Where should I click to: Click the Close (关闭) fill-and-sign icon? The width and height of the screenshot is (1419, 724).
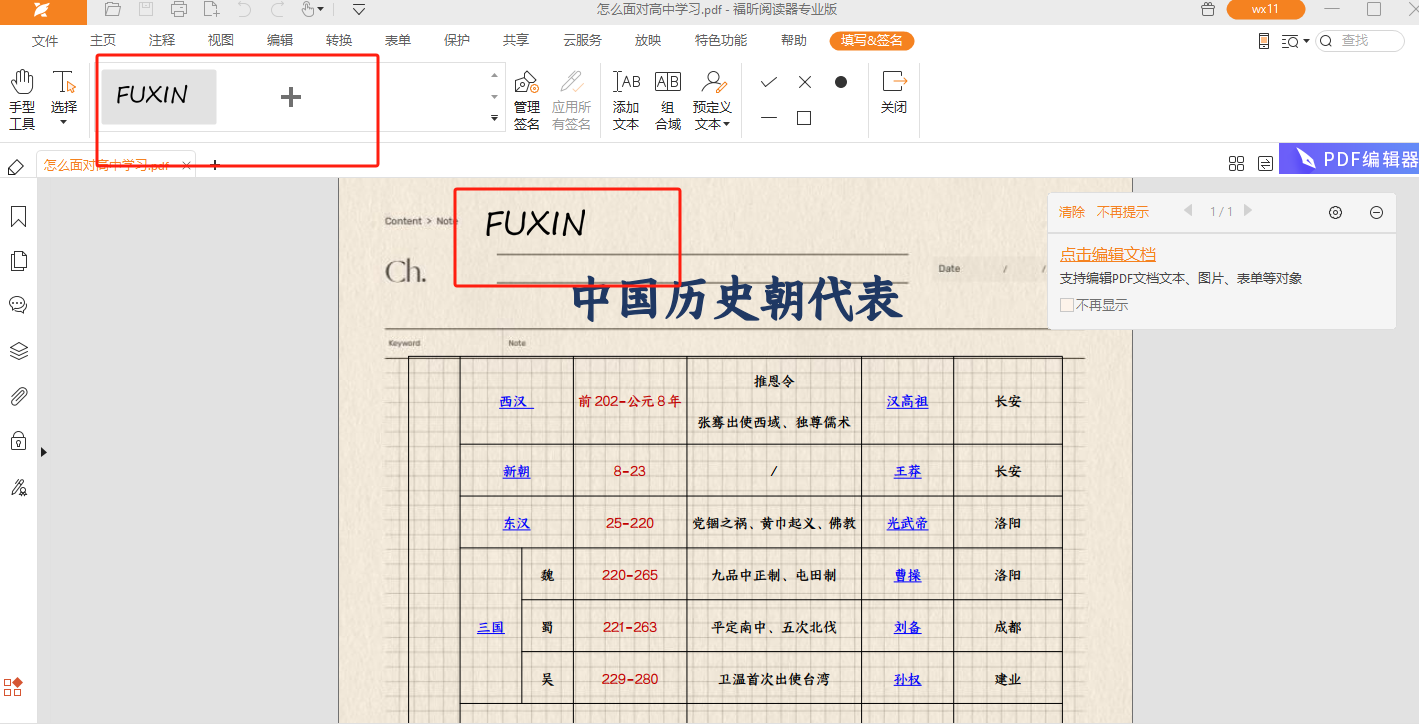coord(894,91)
